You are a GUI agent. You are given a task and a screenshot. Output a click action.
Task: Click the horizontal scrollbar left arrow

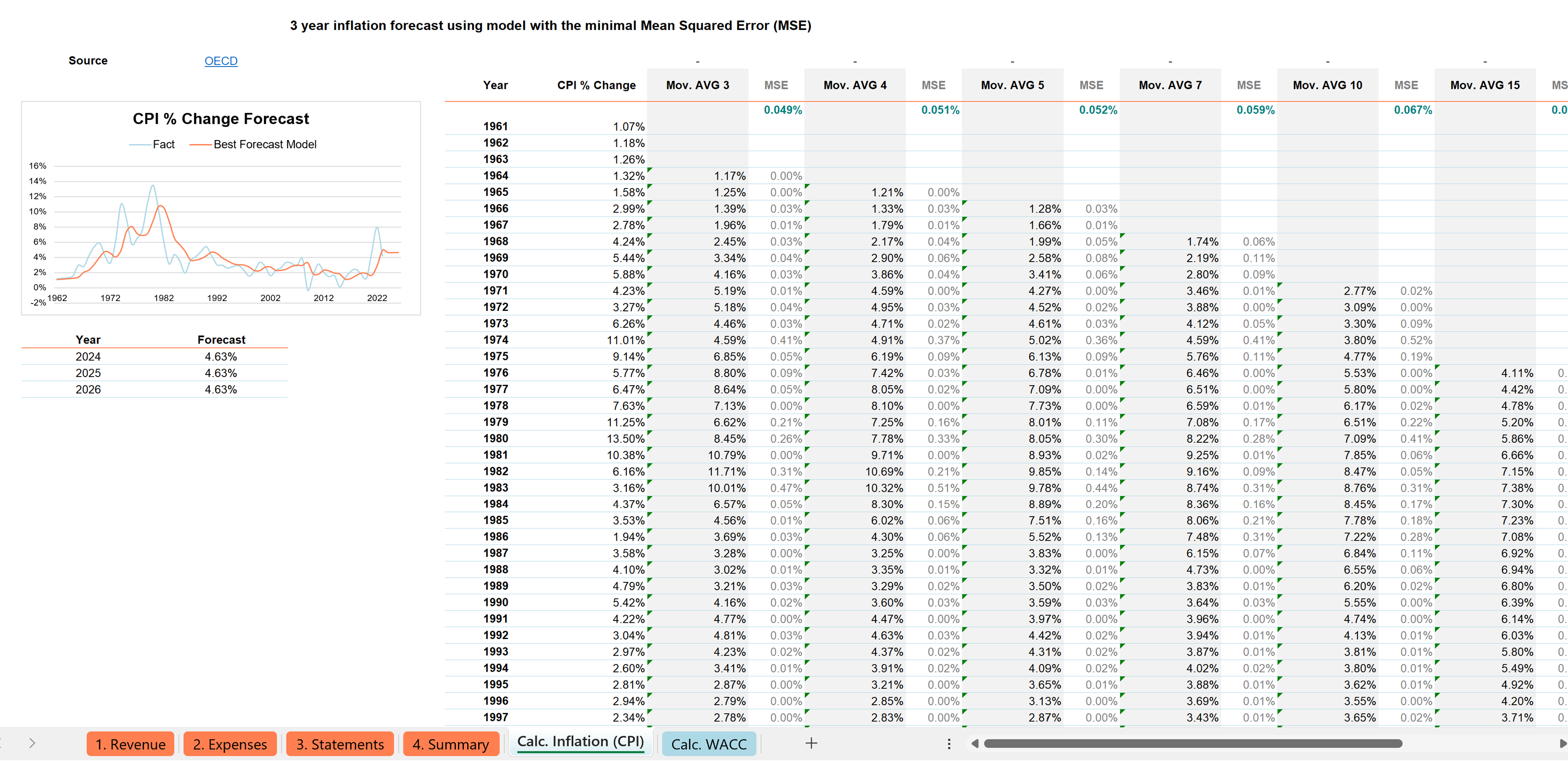coord(974,743)
